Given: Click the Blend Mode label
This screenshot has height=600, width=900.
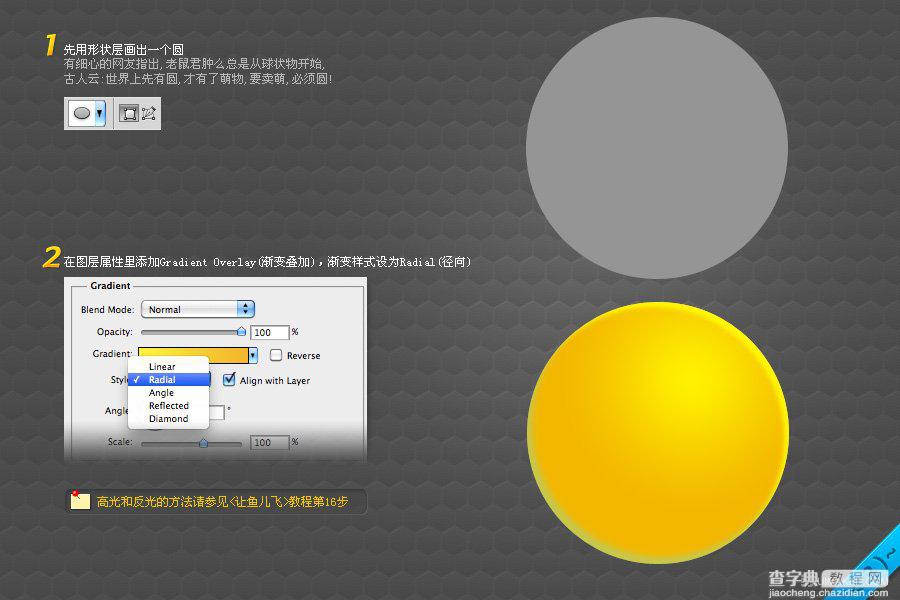Looking at the screenshot, I should tap(107, 309).
